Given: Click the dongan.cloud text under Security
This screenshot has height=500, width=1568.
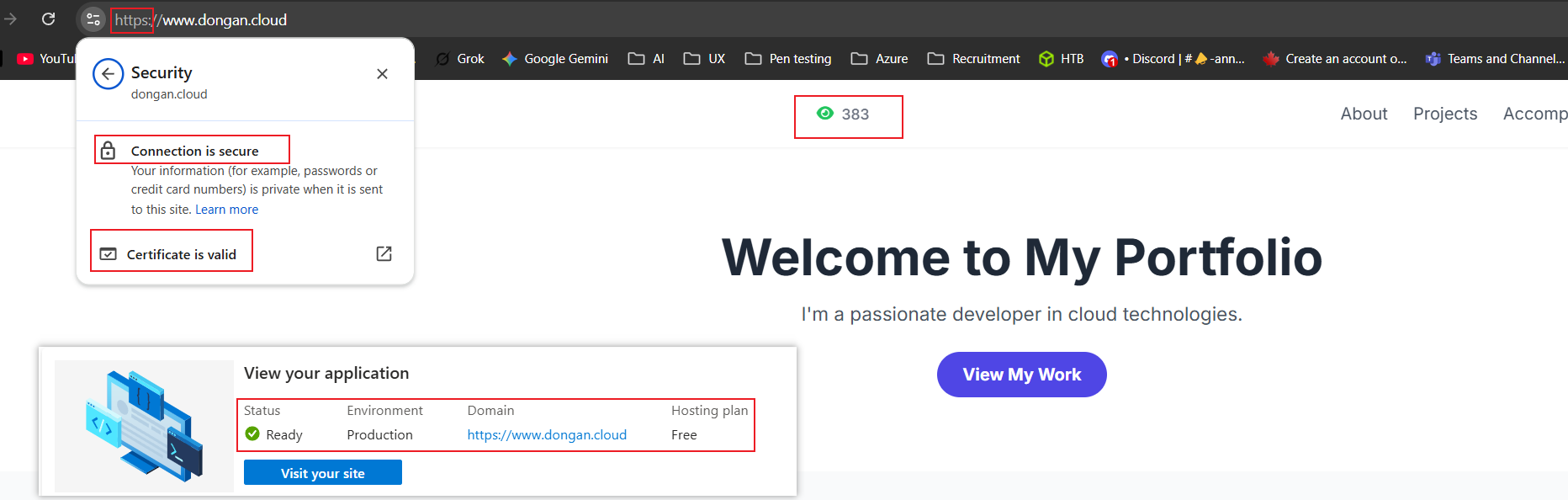Looking at the screenshot, I should (x=169, y=94).
